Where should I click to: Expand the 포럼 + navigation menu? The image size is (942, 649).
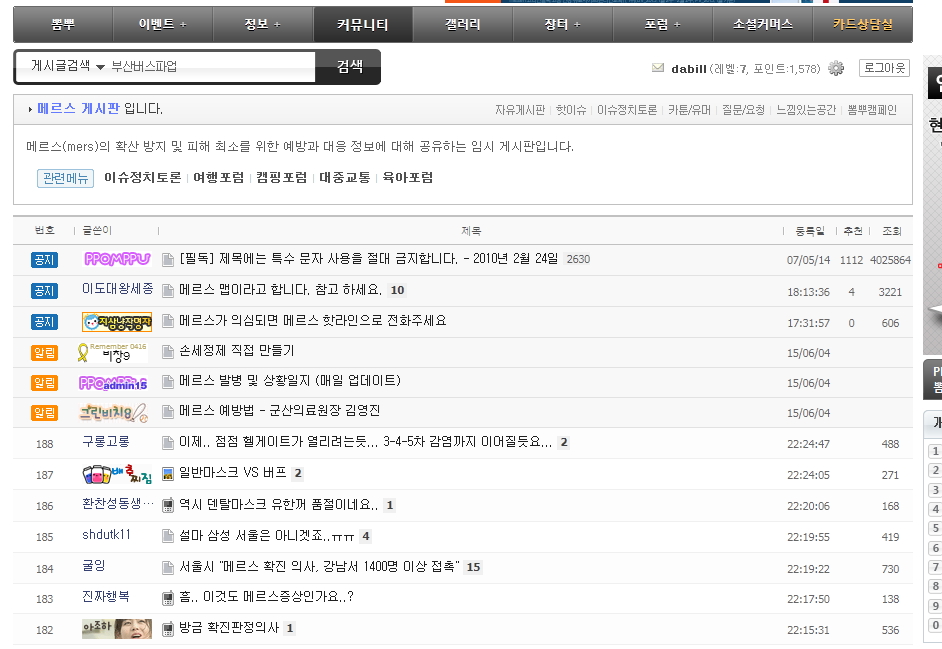tap(662, 24)
